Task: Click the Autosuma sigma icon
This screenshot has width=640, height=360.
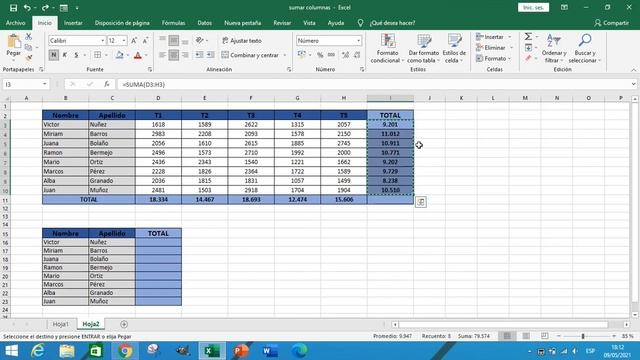Action: (528, 37)
